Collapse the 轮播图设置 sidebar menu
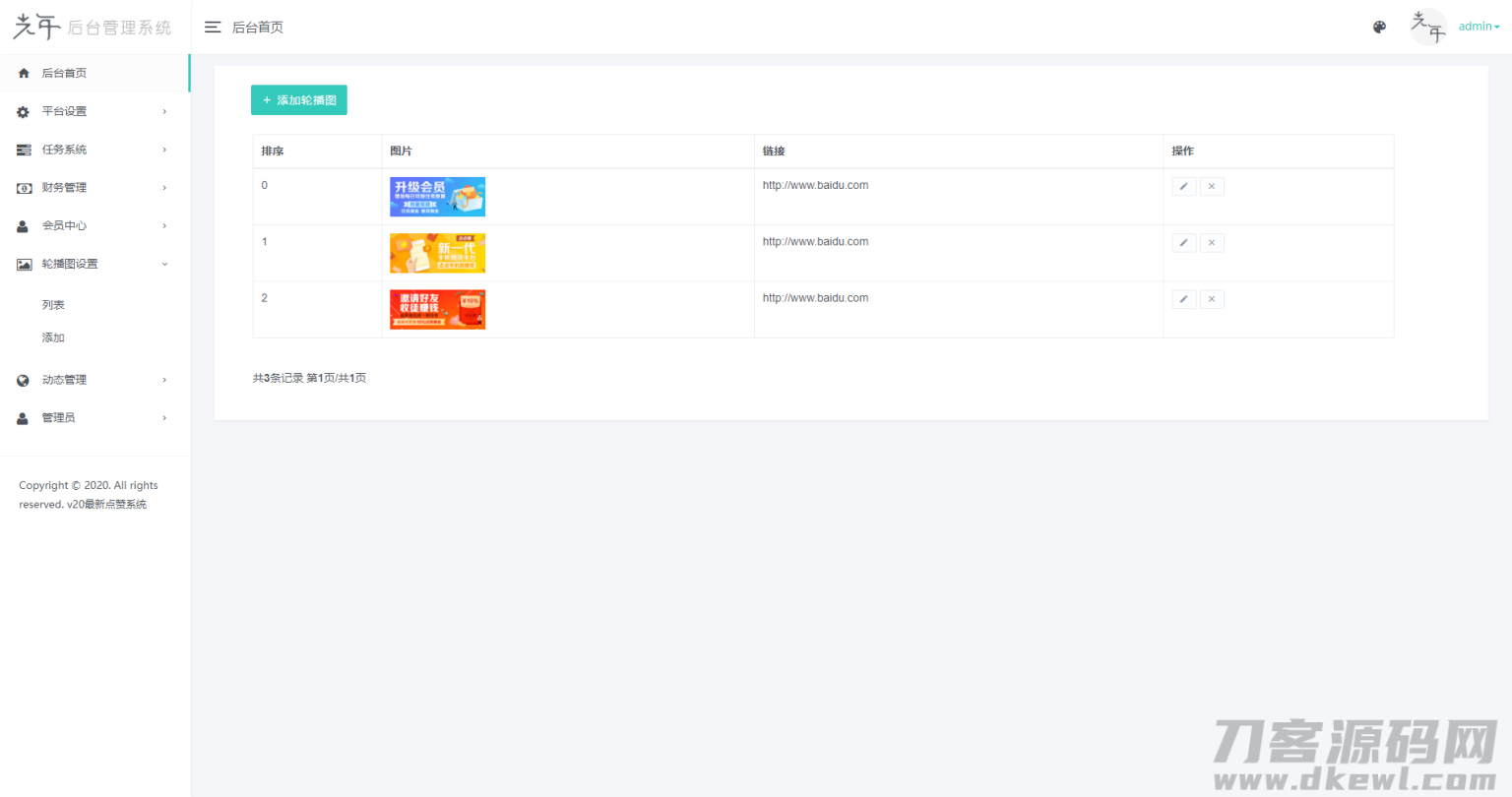Screen dimensions: 1512x797 coord(94,264)
